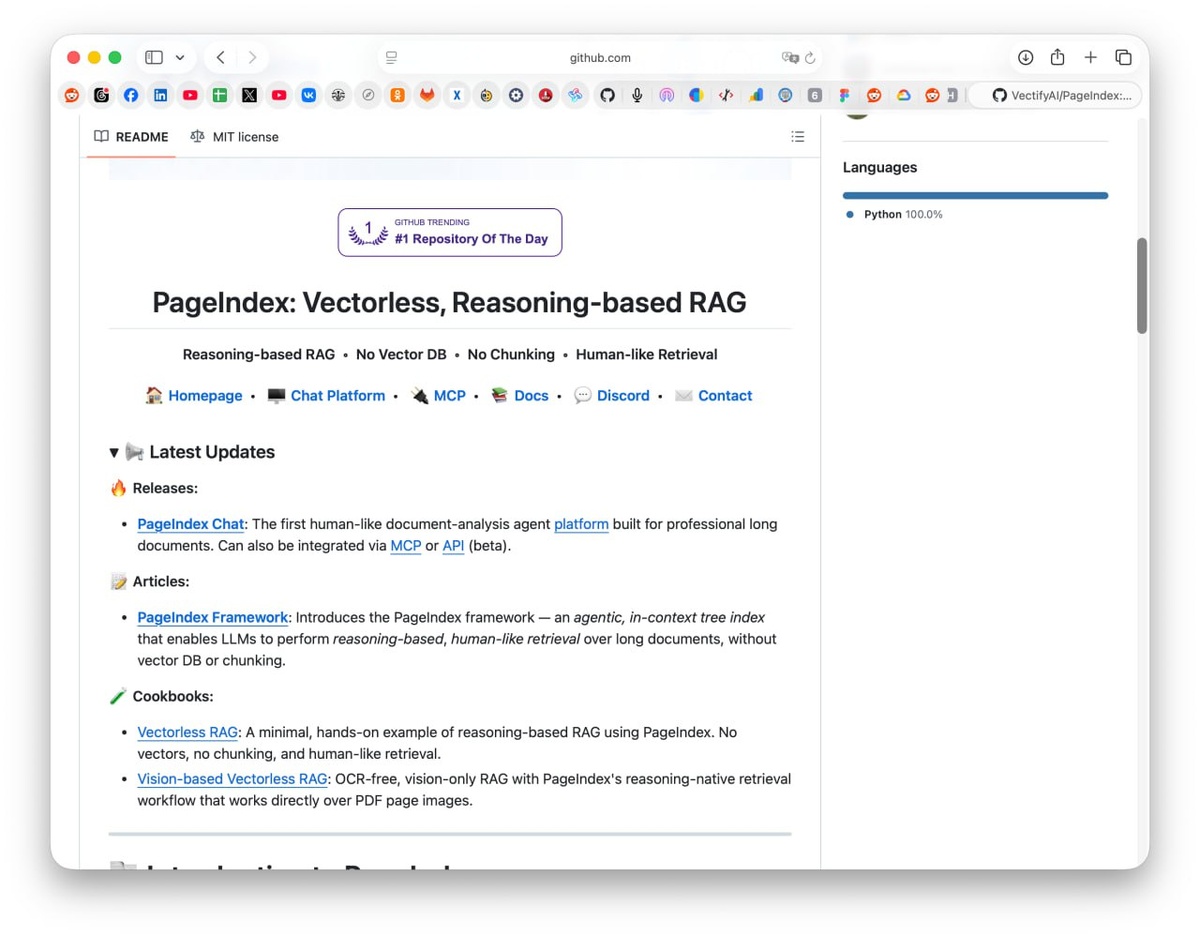This screenshot has height=936, width=1200.
Task: Open the PageIndex Framework article link
Action: [213, 617]
